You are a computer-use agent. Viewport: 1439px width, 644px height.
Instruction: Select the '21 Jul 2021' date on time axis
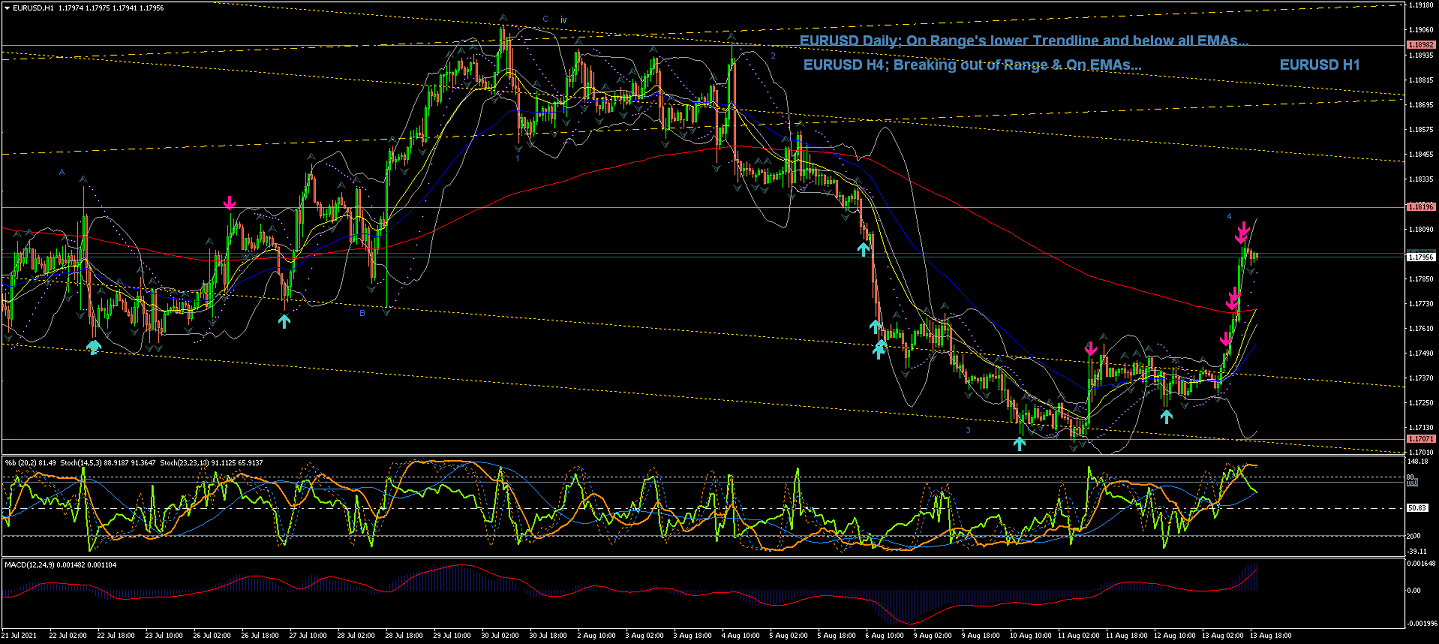point(20,635)
